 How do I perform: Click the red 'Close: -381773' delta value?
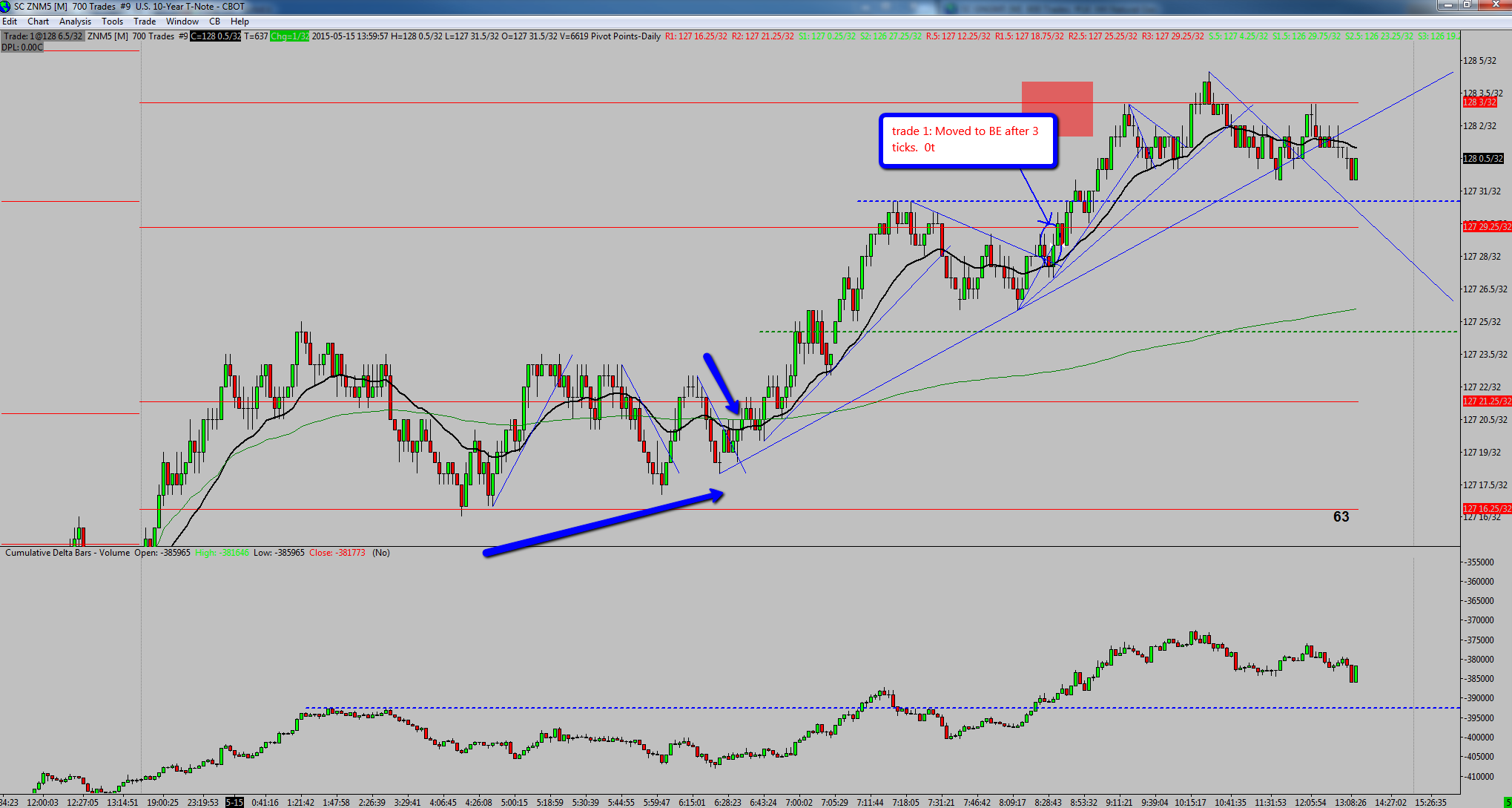pyautogui.click(x=337, y=553)
